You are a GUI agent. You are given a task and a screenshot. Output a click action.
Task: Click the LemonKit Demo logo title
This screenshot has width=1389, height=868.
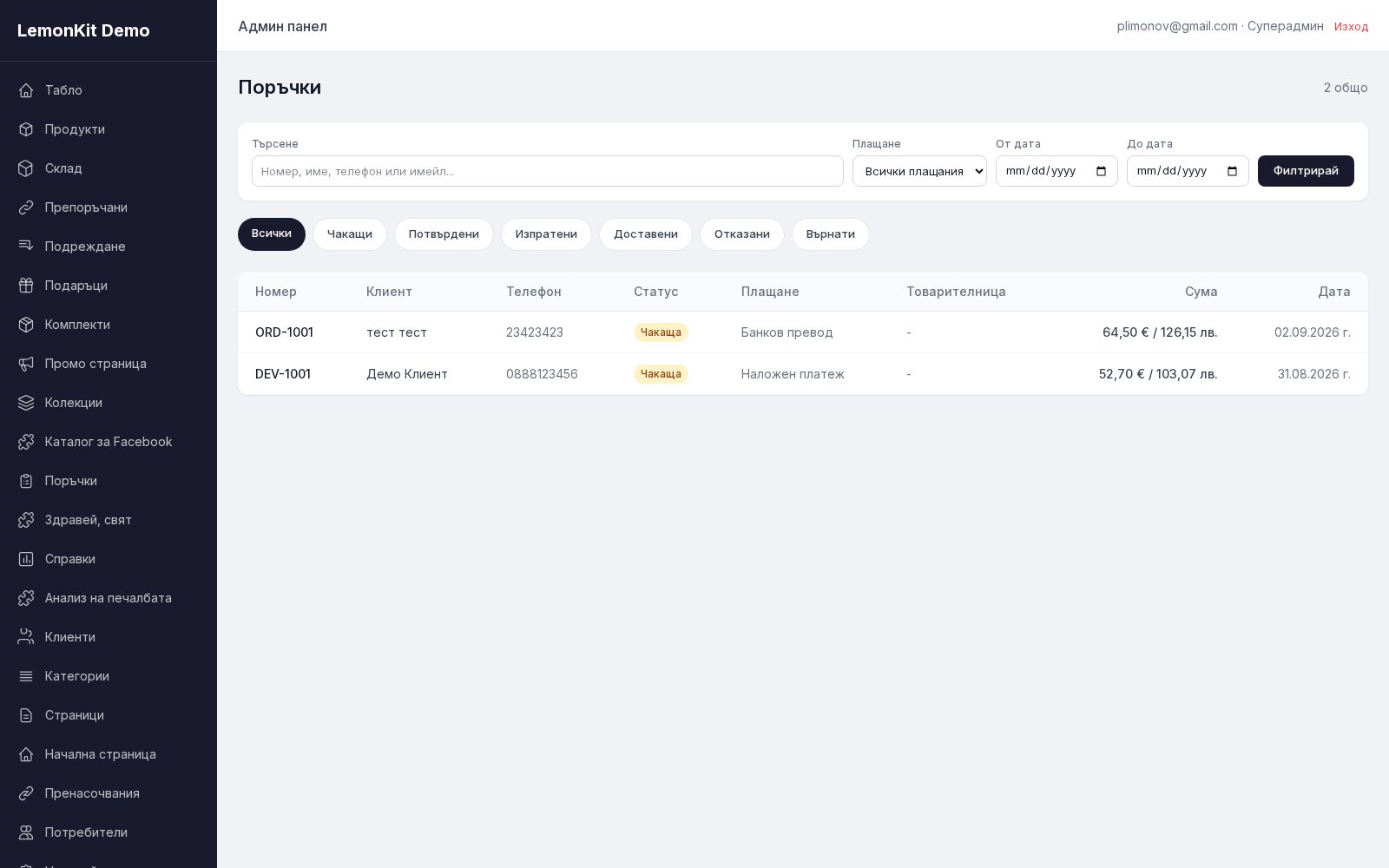click(83, 30)
